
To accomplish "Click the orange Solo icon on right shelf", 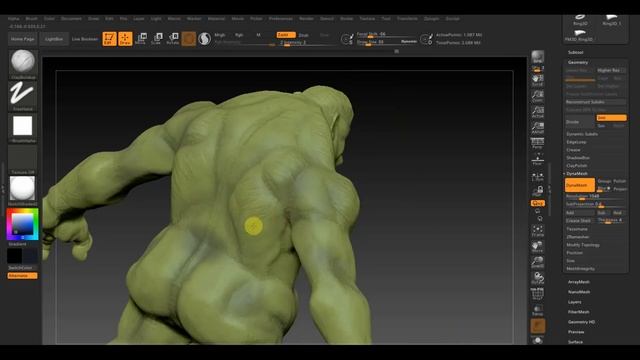I will 538,326.
